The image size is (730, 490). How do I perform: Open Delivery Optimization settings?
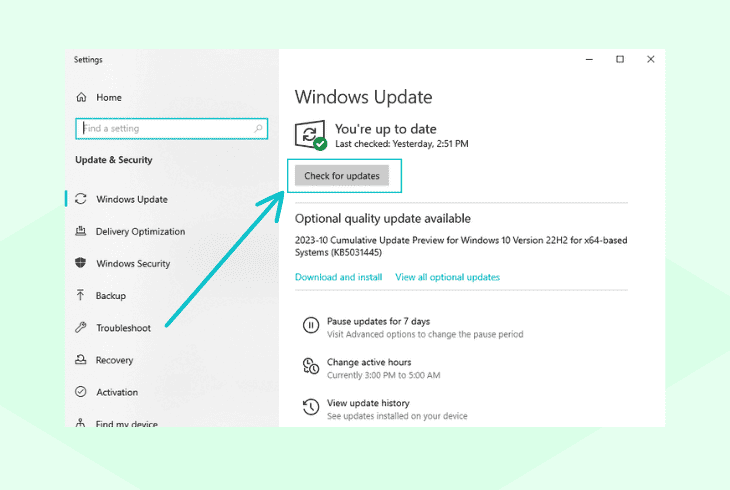[x=140, y=231]
